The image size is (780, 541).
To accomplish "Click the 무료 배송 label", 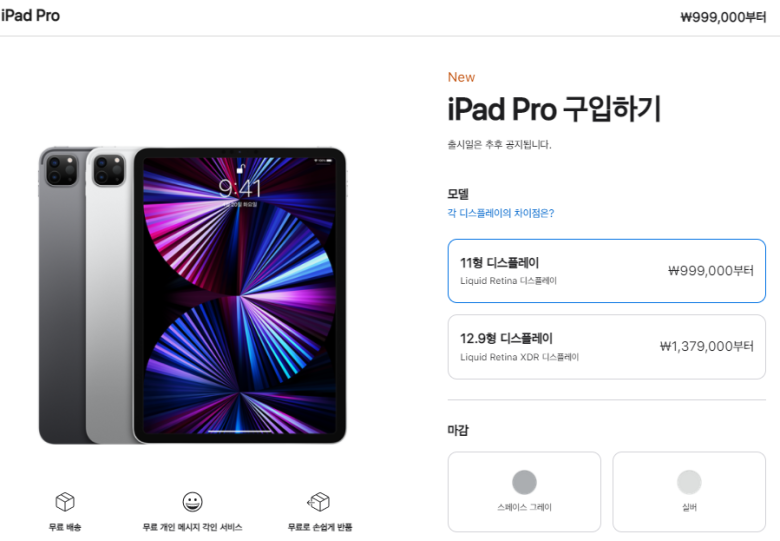I will tap(65, 527).
